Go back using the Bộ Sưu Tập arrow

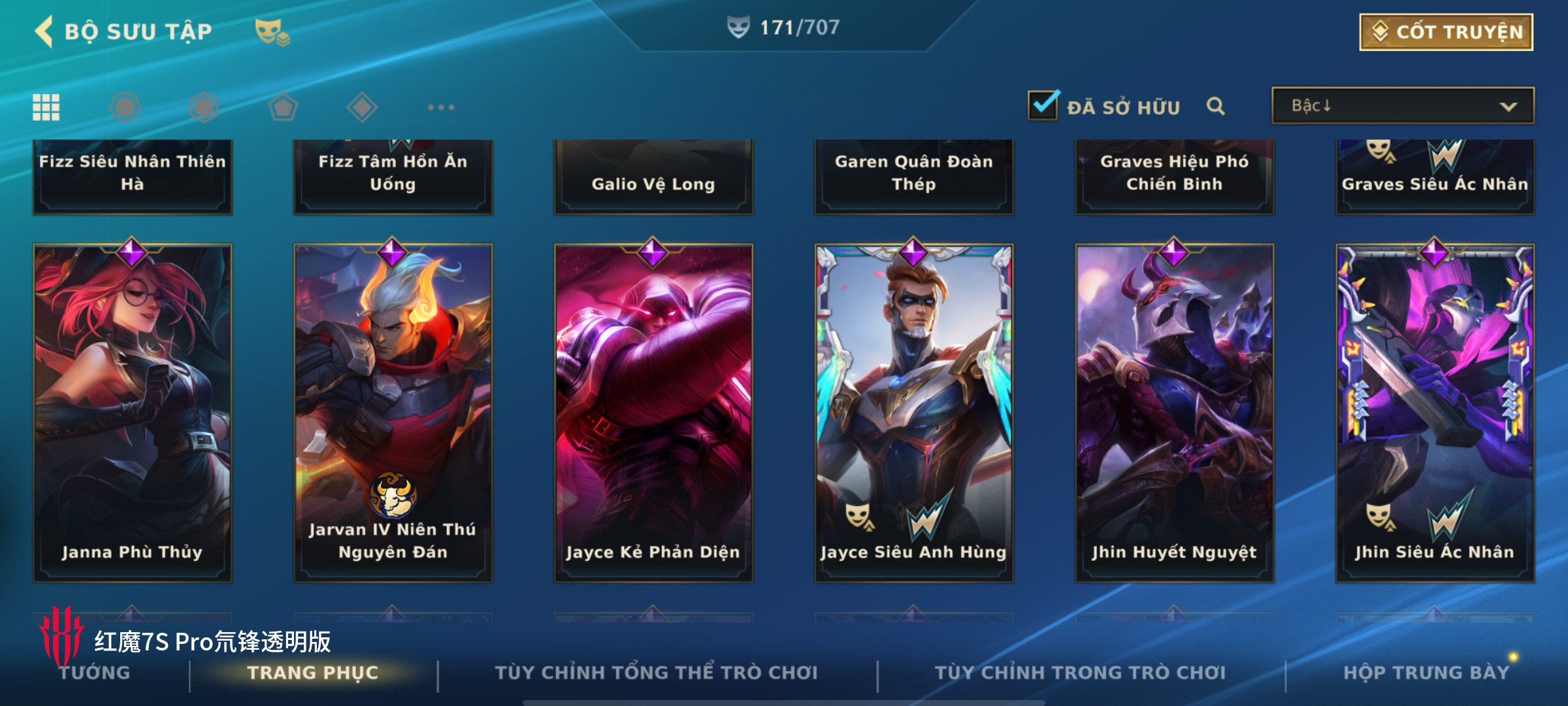tap(44, 31)
